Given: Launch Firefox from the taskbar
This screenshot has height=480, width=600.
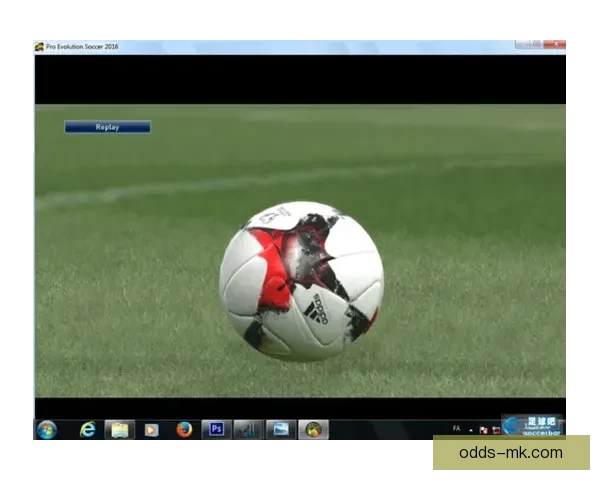Looking at the screenshot, I should point(184,429).
